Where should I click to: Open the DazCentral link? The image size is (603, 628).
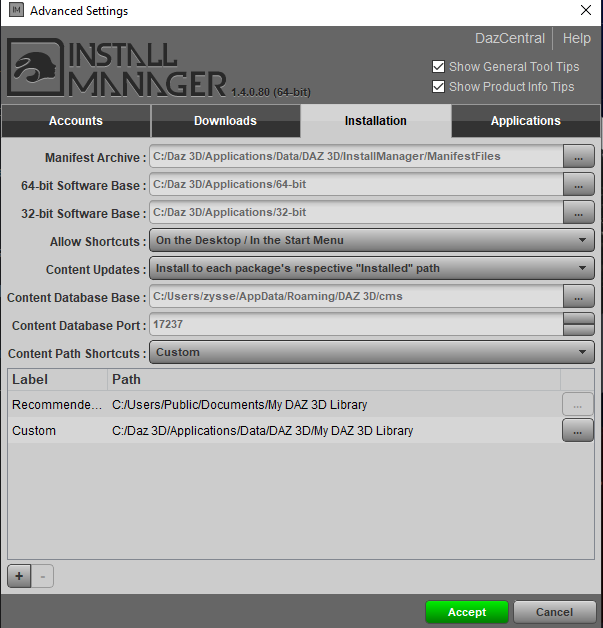[x=510, y=38]
